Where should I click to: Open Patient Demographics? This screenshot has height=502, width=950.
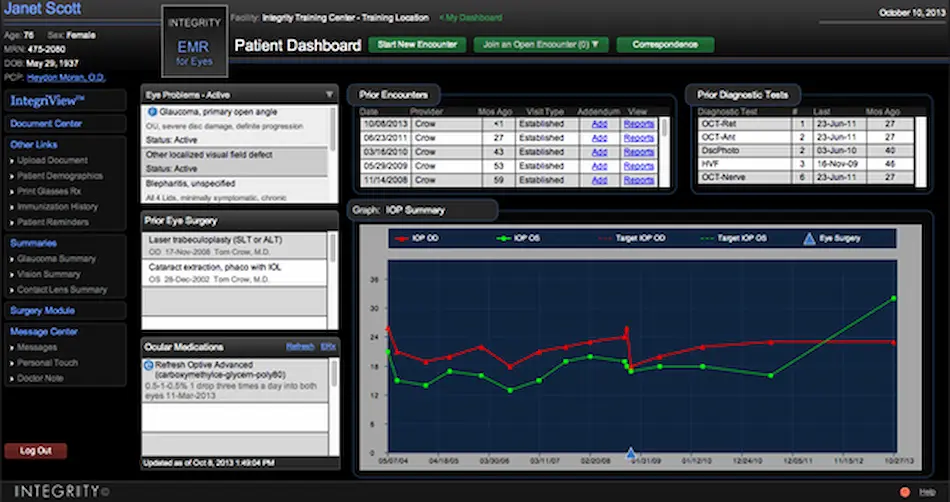coord(60,176)
